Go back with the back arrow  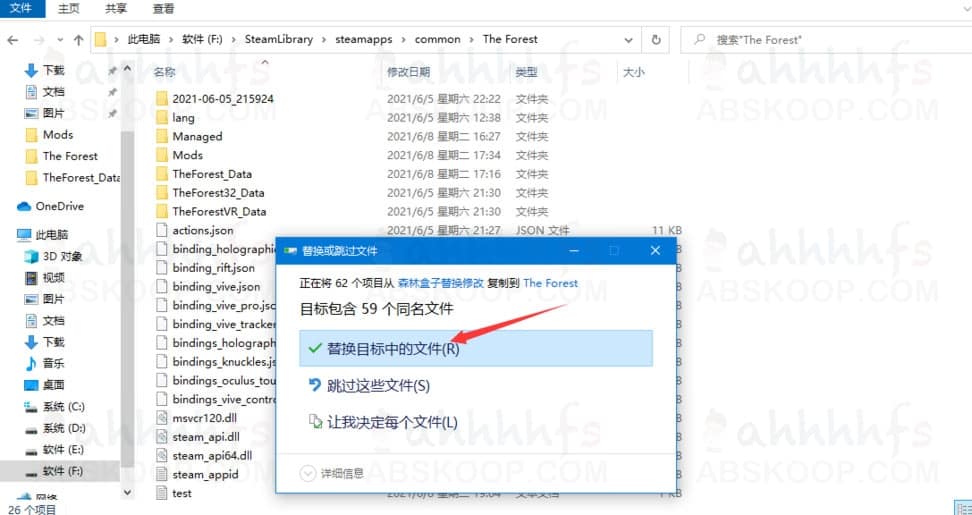tap(12, 40)
